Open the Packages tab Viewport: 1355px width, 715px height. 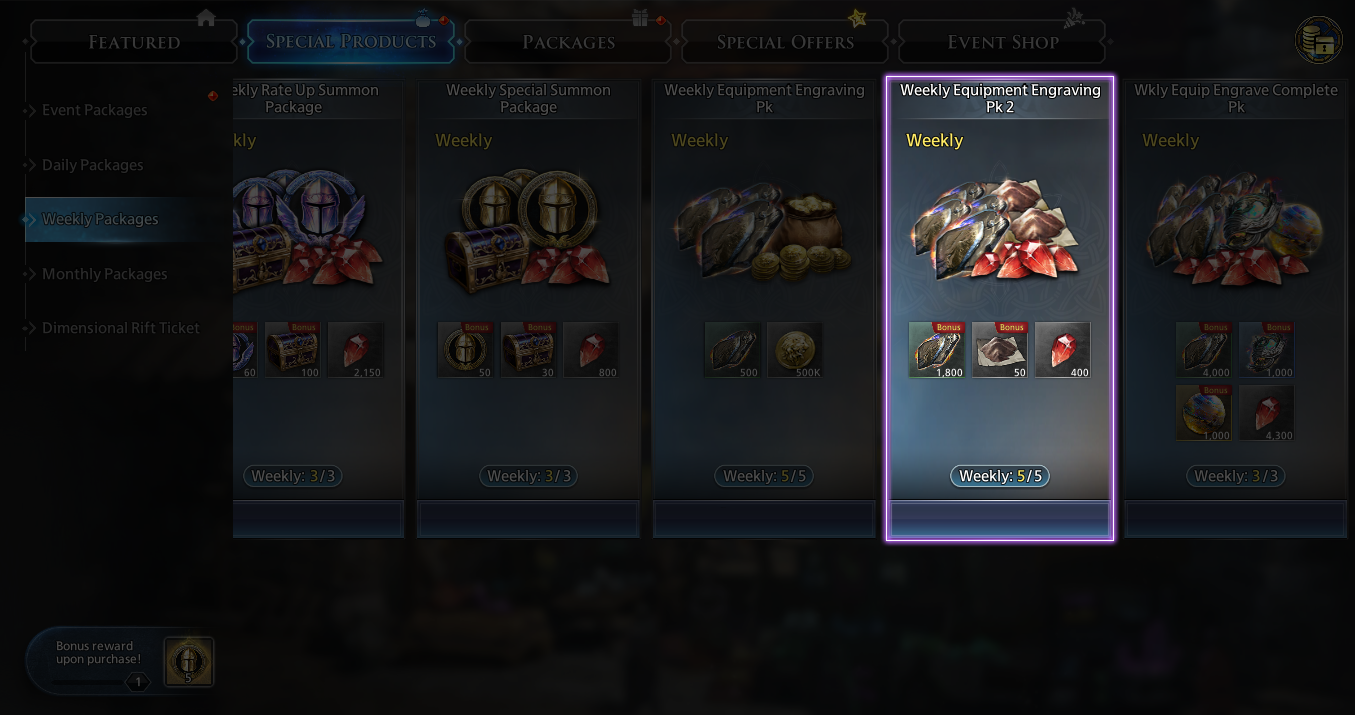coord(569,42)
